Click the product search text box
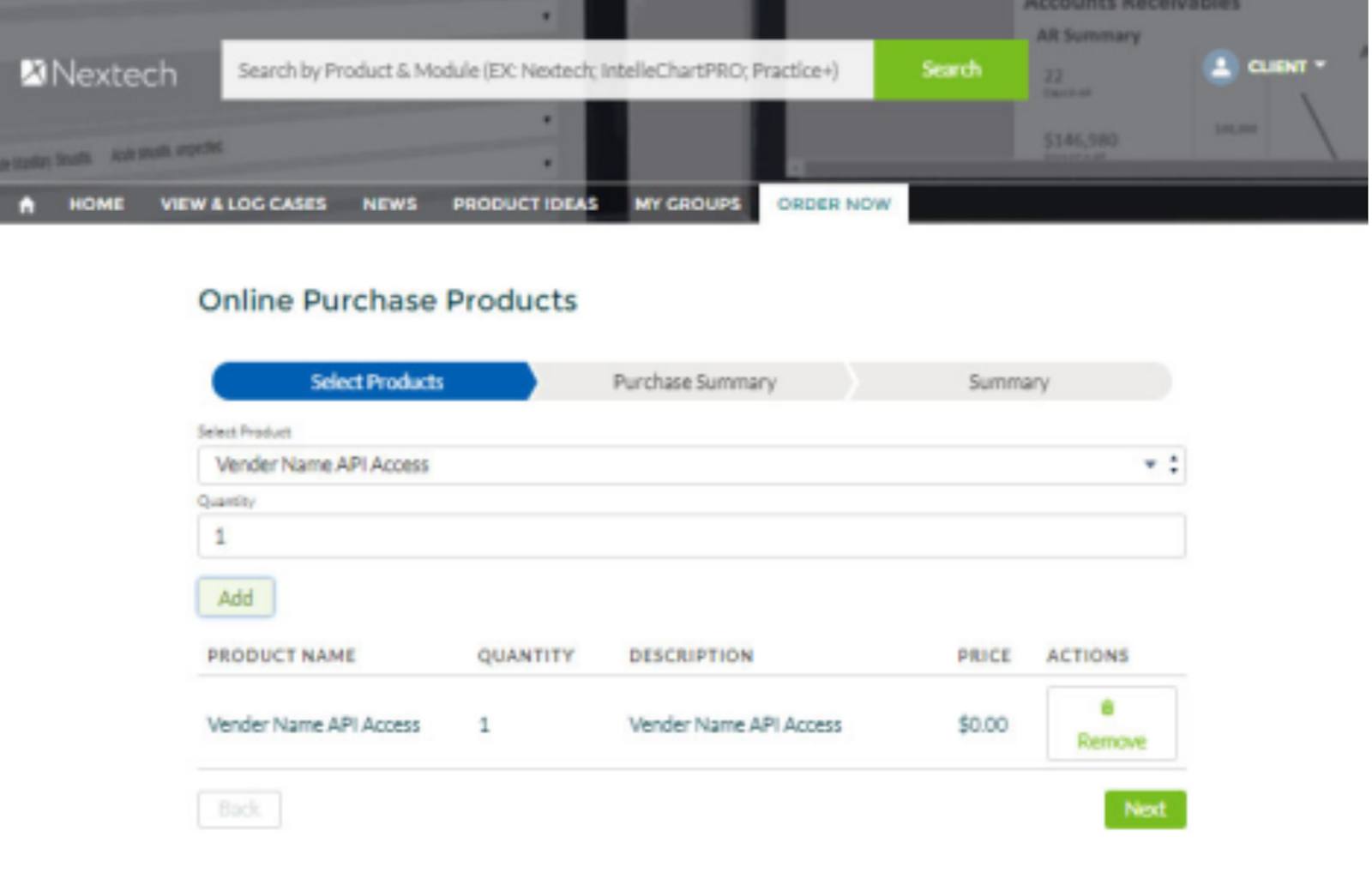The height and width of the screenshot is (879, 1372). [x=547, y=70]
